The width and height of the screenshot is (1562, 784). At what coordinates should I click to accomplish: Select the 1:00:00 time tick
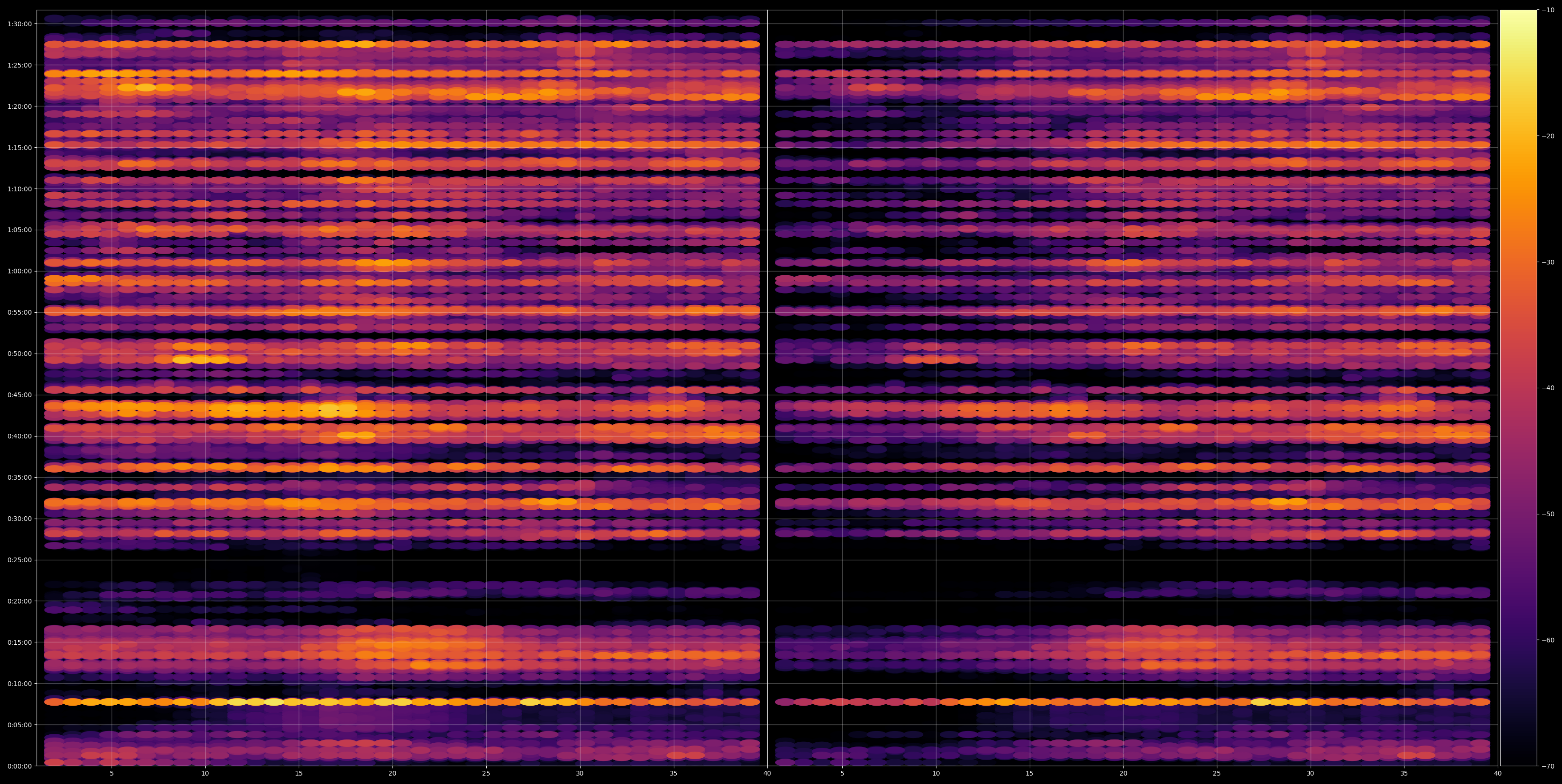coord(19,271)
